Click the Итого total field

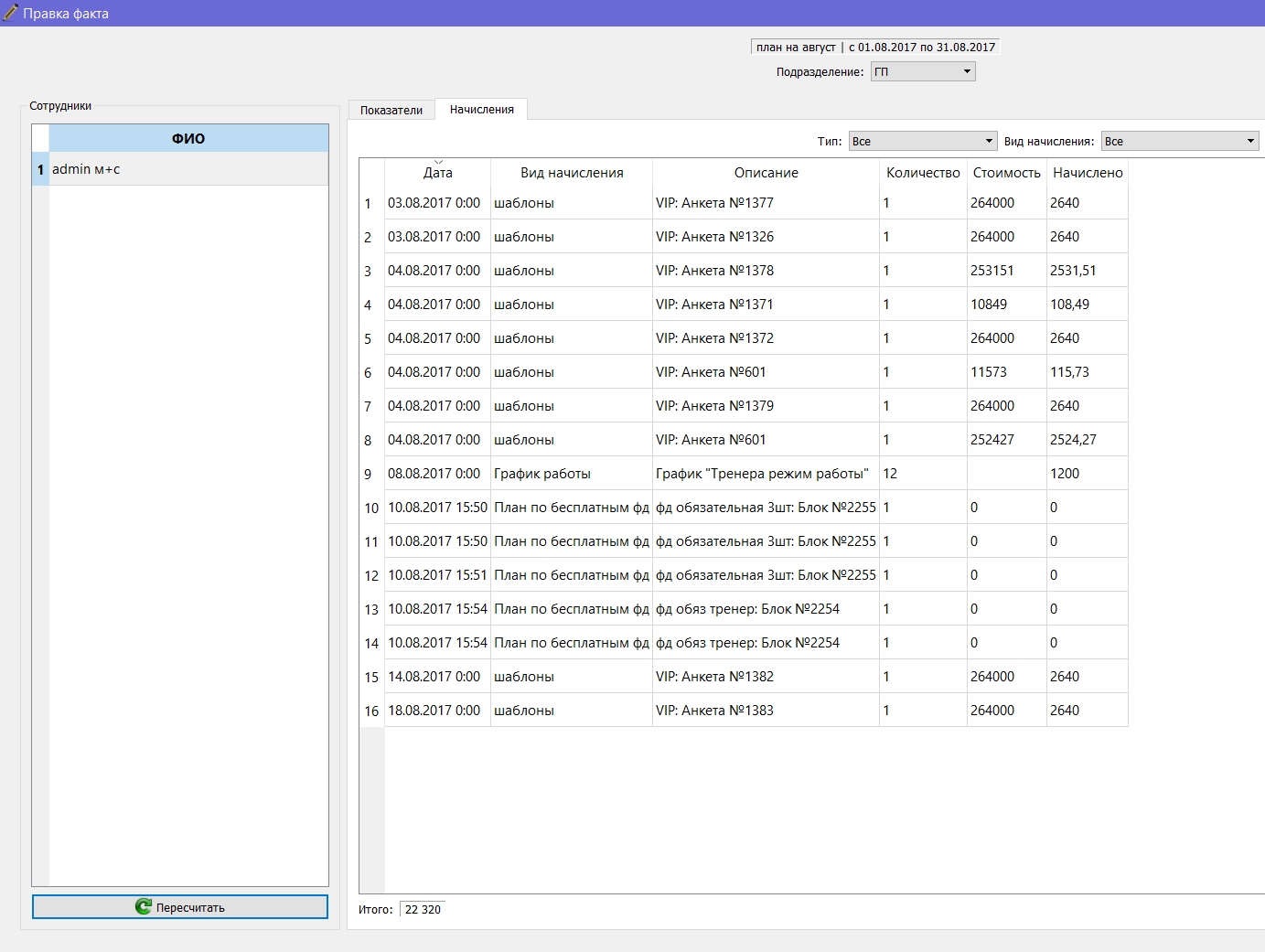[x=423, y=909]
